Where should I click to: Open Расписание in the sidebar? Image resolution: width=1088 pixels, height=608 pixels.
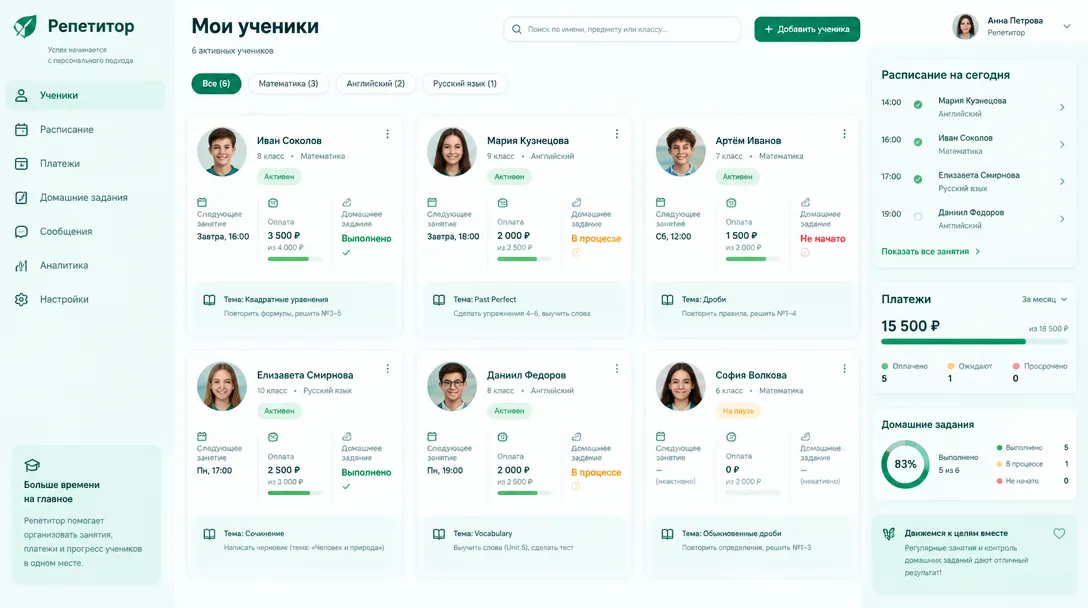(86, 129)
